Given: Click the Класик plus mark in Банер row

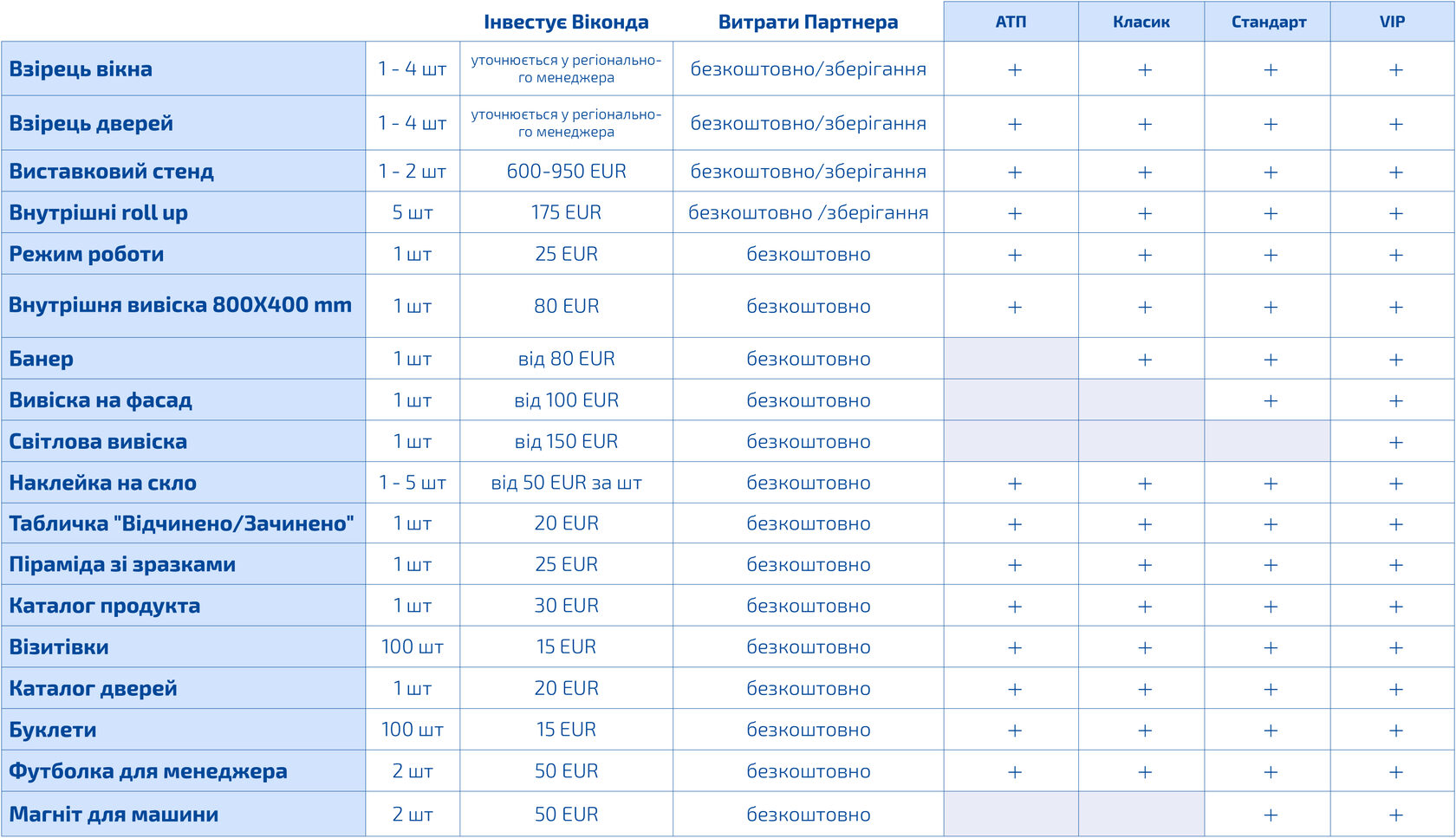Looking at the screenshot, I should tap(1145, 359).
